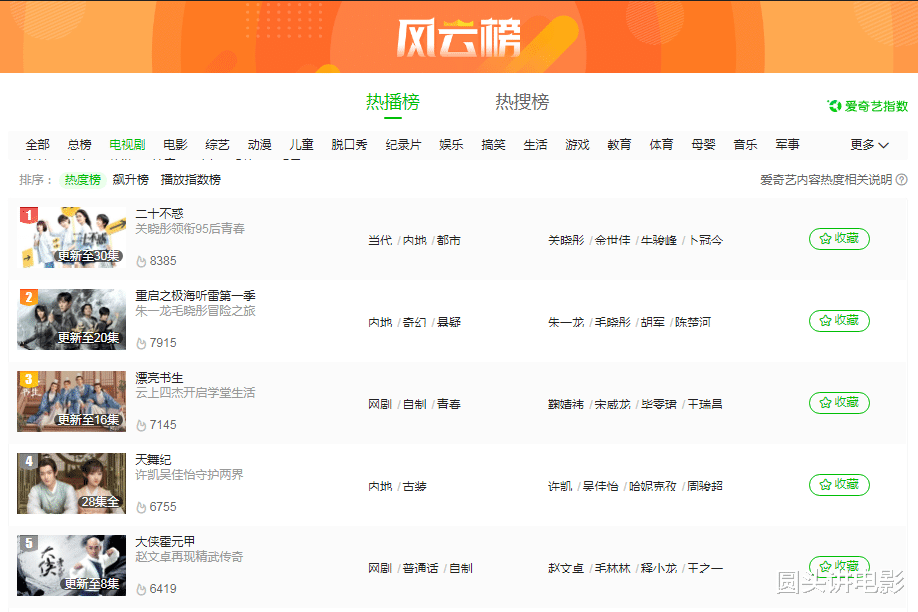Select the 电影 category tab
This screenshot has height=612, width=918.
[x=175, y=144]
